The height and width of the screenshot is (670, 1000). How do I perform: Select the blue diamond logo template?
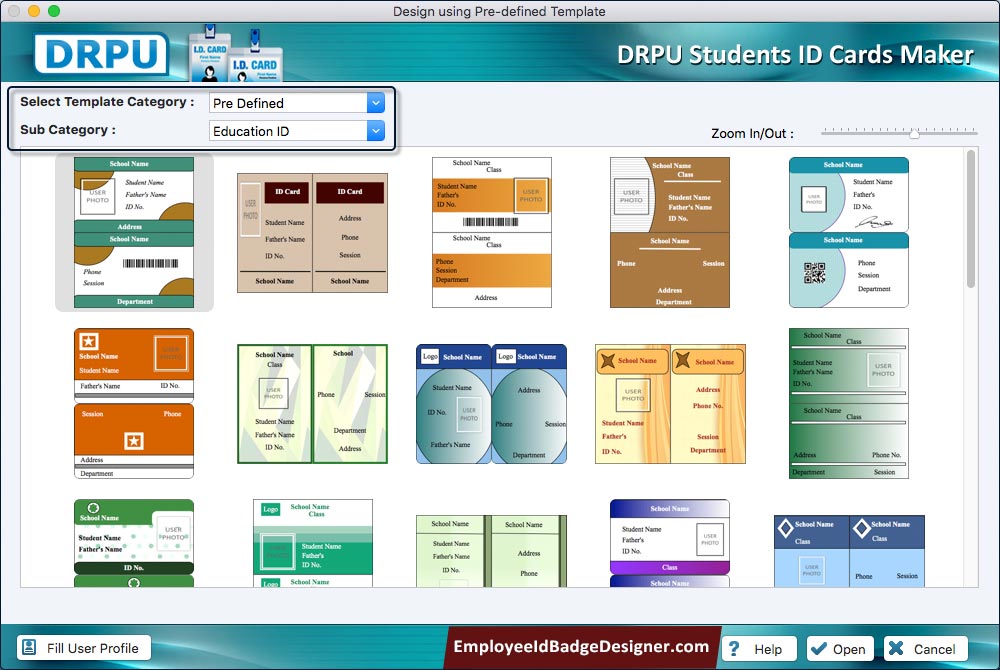point(849,551)
